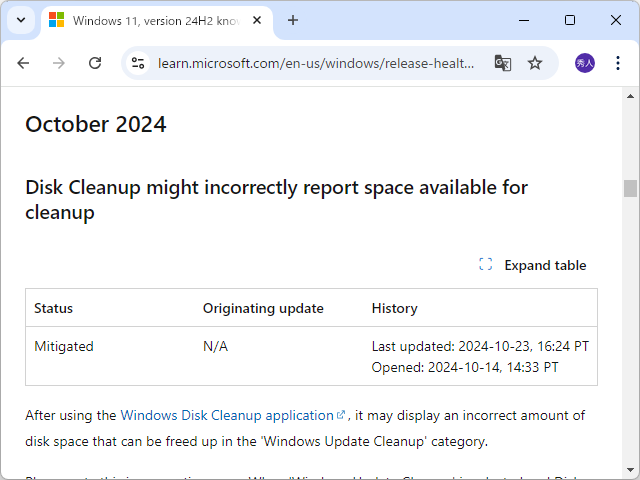
Task: Reload the current page
Action: (95, 63)
